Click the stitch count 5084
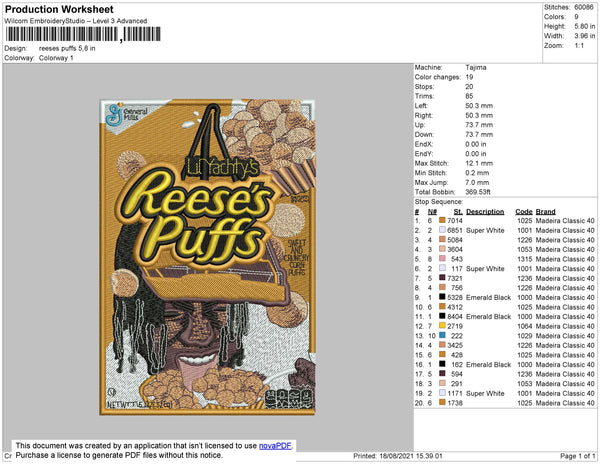The image size is (600, 464). tap(455, 240)
